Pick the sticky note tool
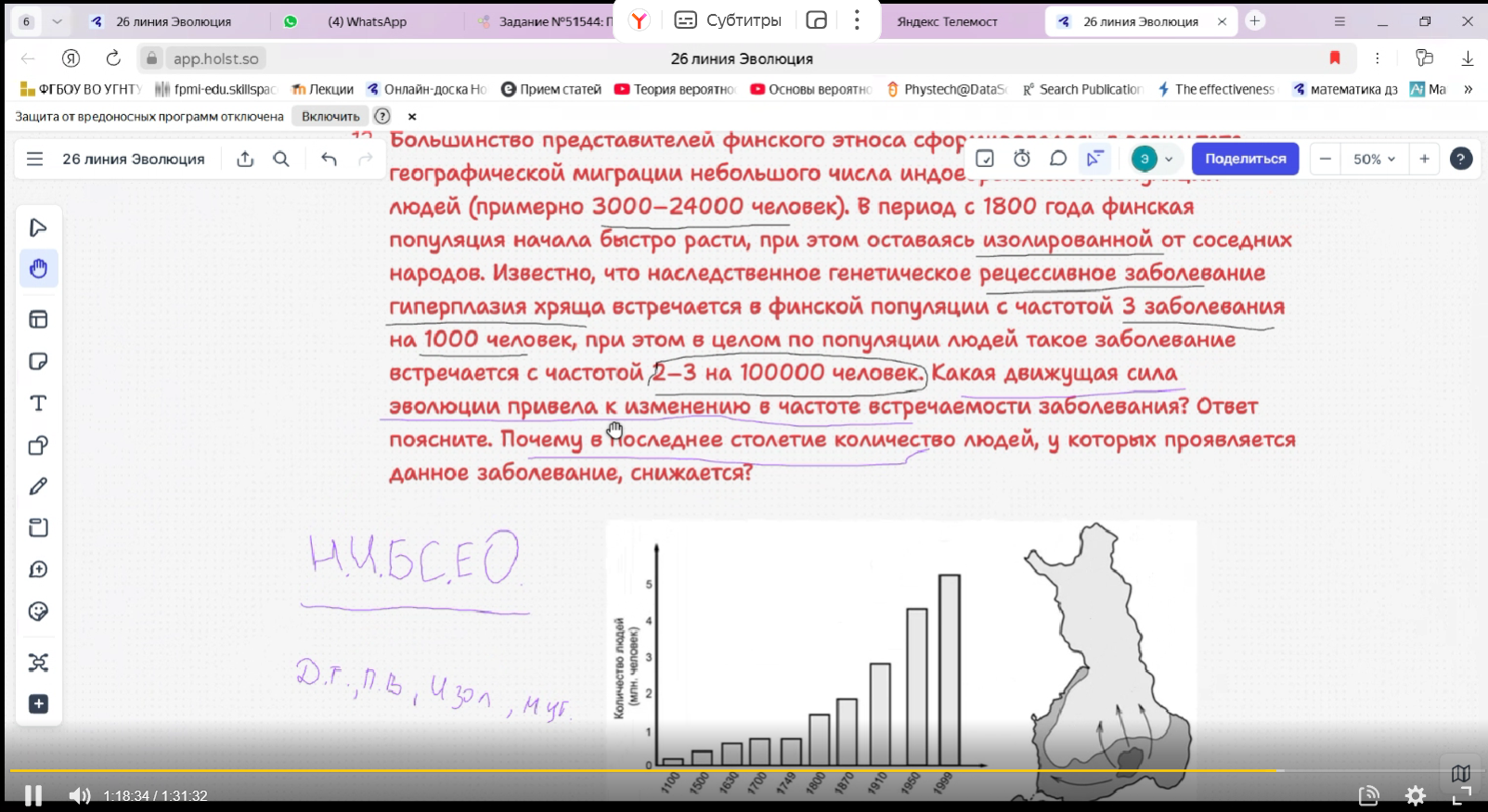Viewport: 1488px width, 812px height. point(38,362)
